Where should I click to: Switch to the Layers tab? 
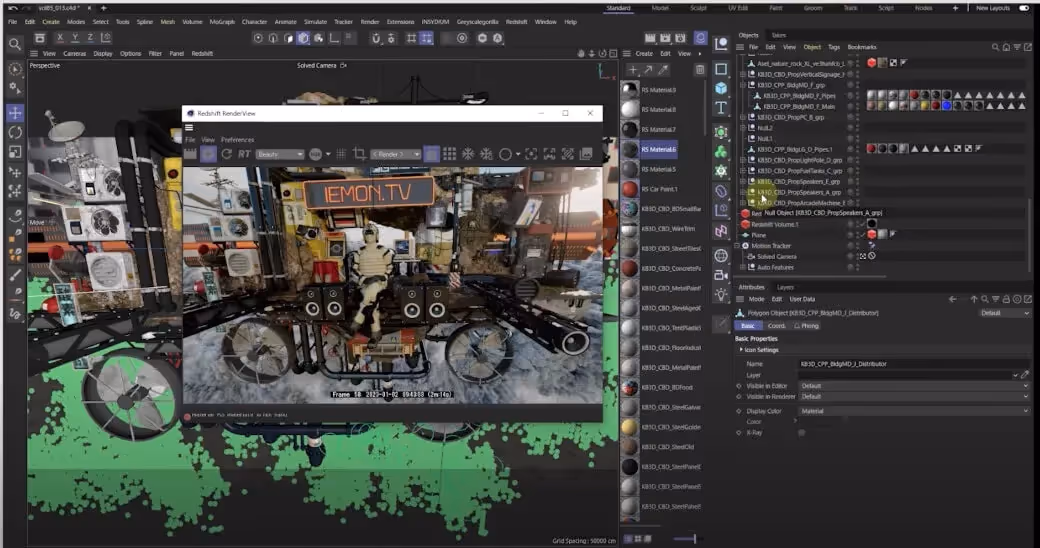click(785, 287)
